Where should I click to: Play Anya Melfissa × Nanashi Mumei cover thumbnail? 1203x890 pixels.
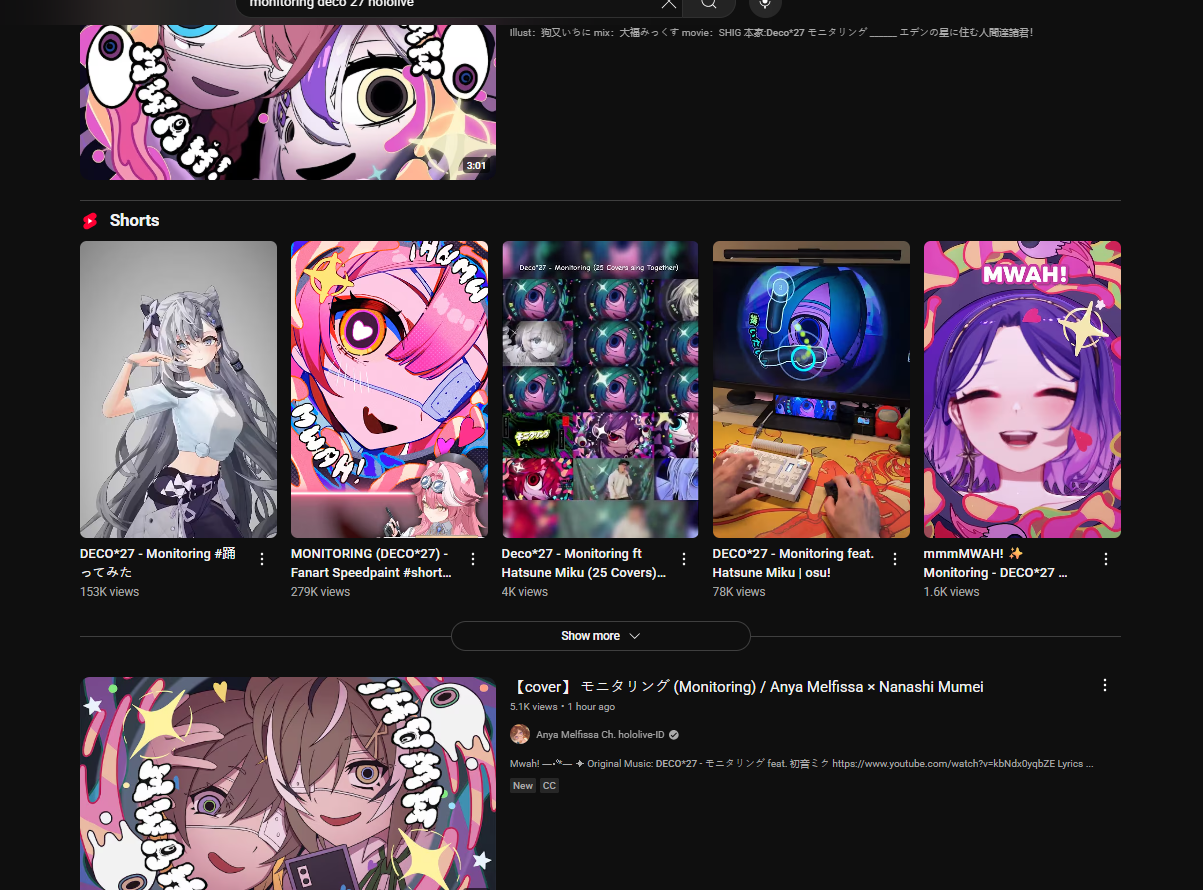288,783
